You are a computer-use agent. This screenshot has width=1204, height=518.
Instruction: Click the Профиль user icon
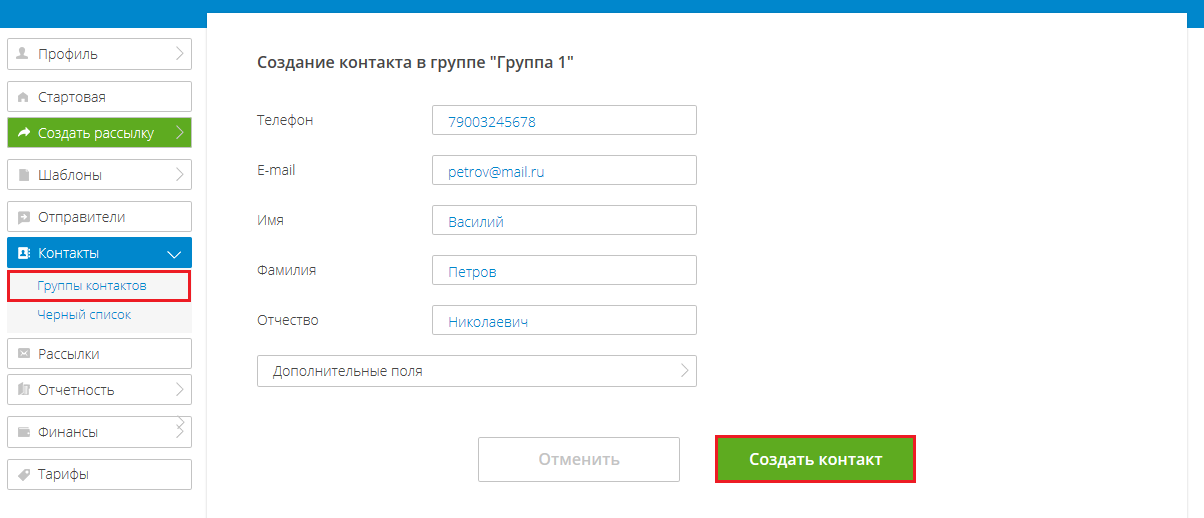23,54
